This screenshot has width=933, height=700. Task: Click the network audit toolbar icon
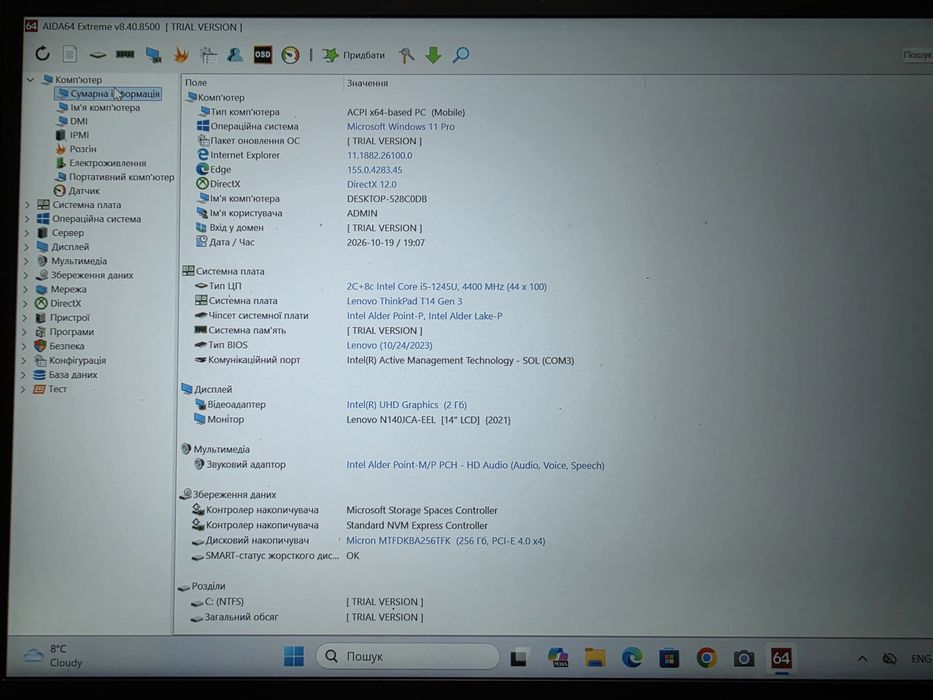[208, 55]
